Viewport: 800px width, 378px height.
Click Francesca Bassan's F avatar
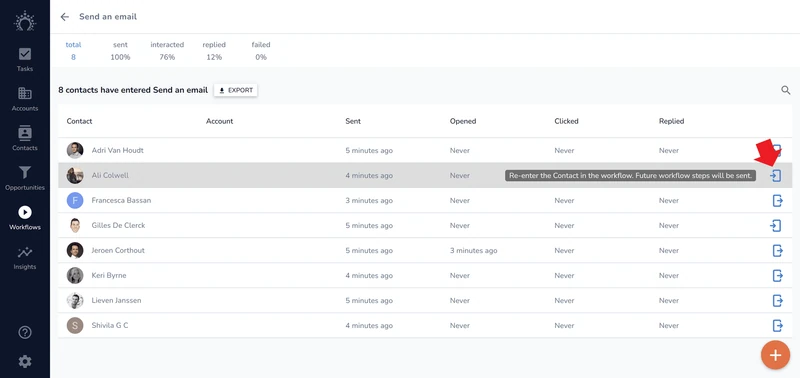point(75,200)
